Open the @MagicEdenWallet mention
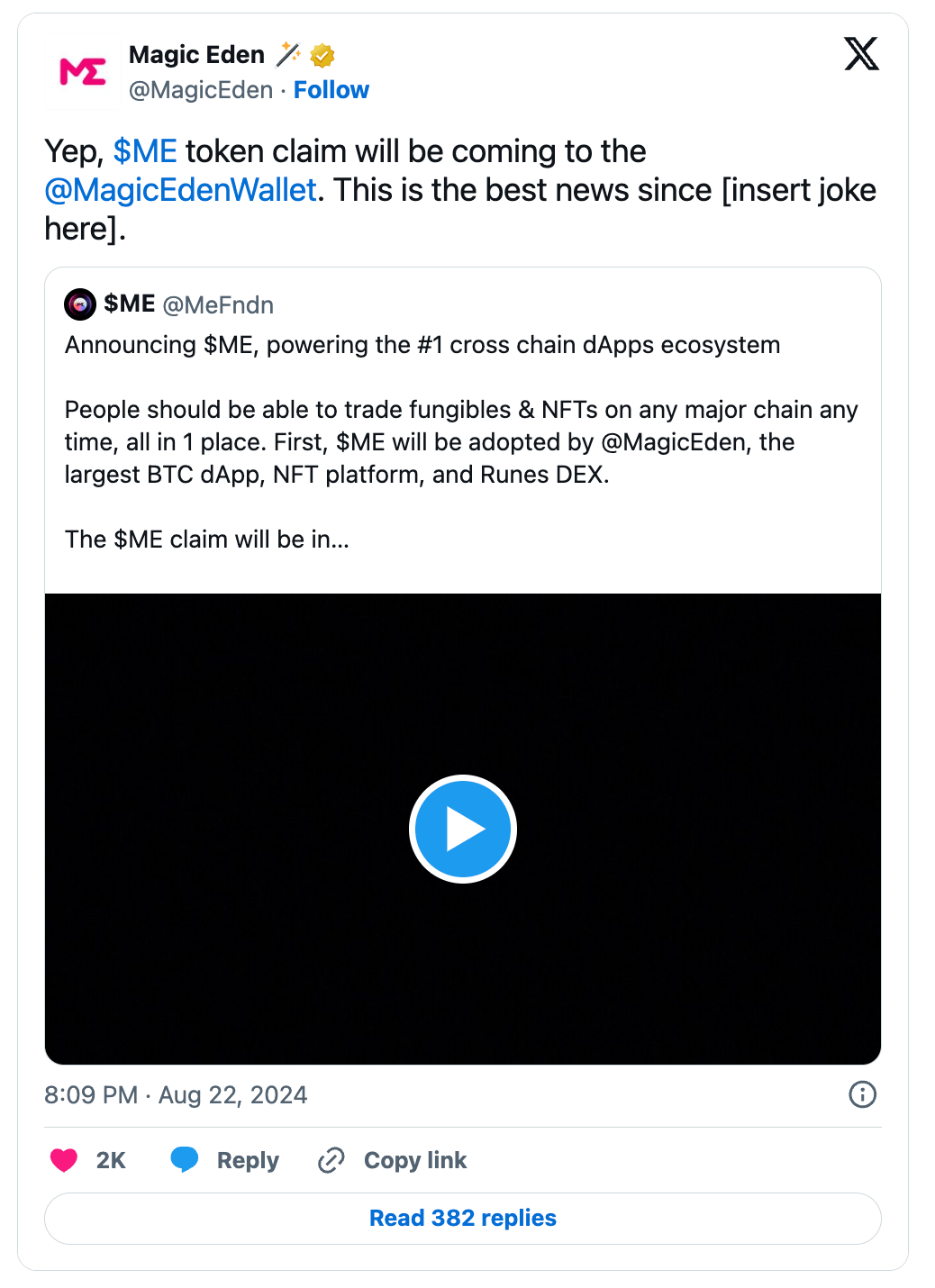This screenshot has width=935, height=1288. pyautogui.click(x=181, y=190)
